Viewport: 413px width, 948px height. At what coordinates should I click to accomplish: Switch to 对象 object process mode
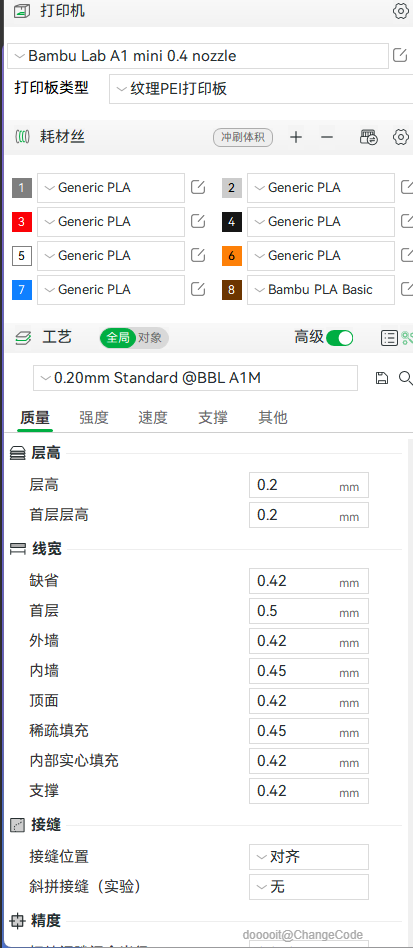point(151,338)
